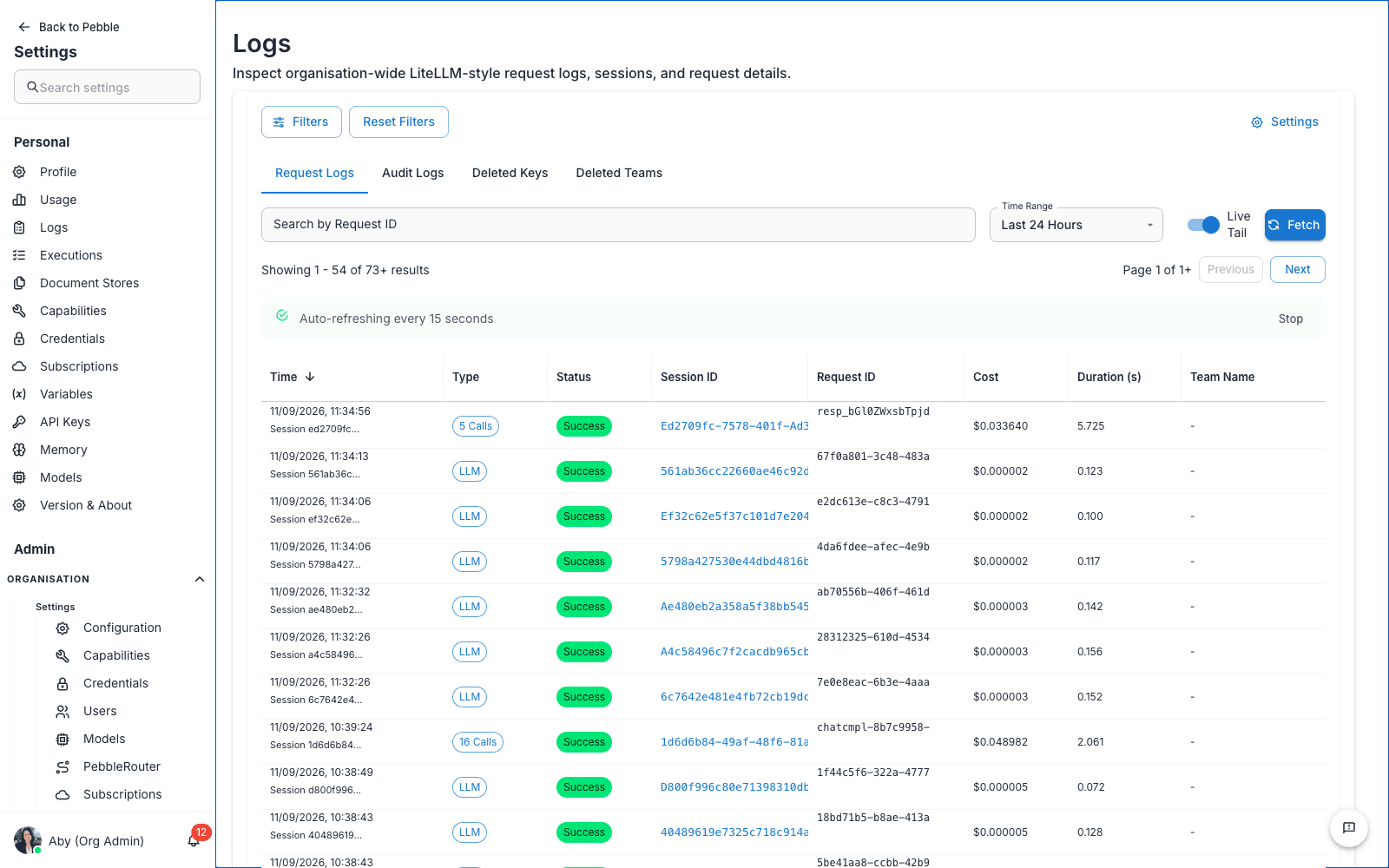1389x868 pixels.
Task: Click cost value $0.033640
Action: [1000, 426]
